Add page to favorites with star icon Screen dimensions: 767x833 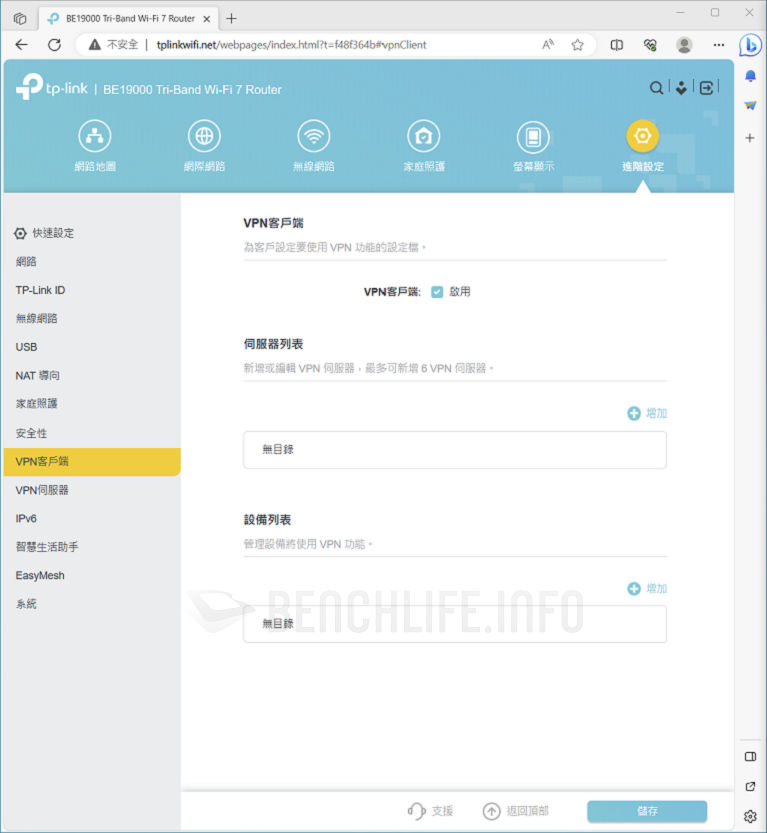(x=577, y=45)
